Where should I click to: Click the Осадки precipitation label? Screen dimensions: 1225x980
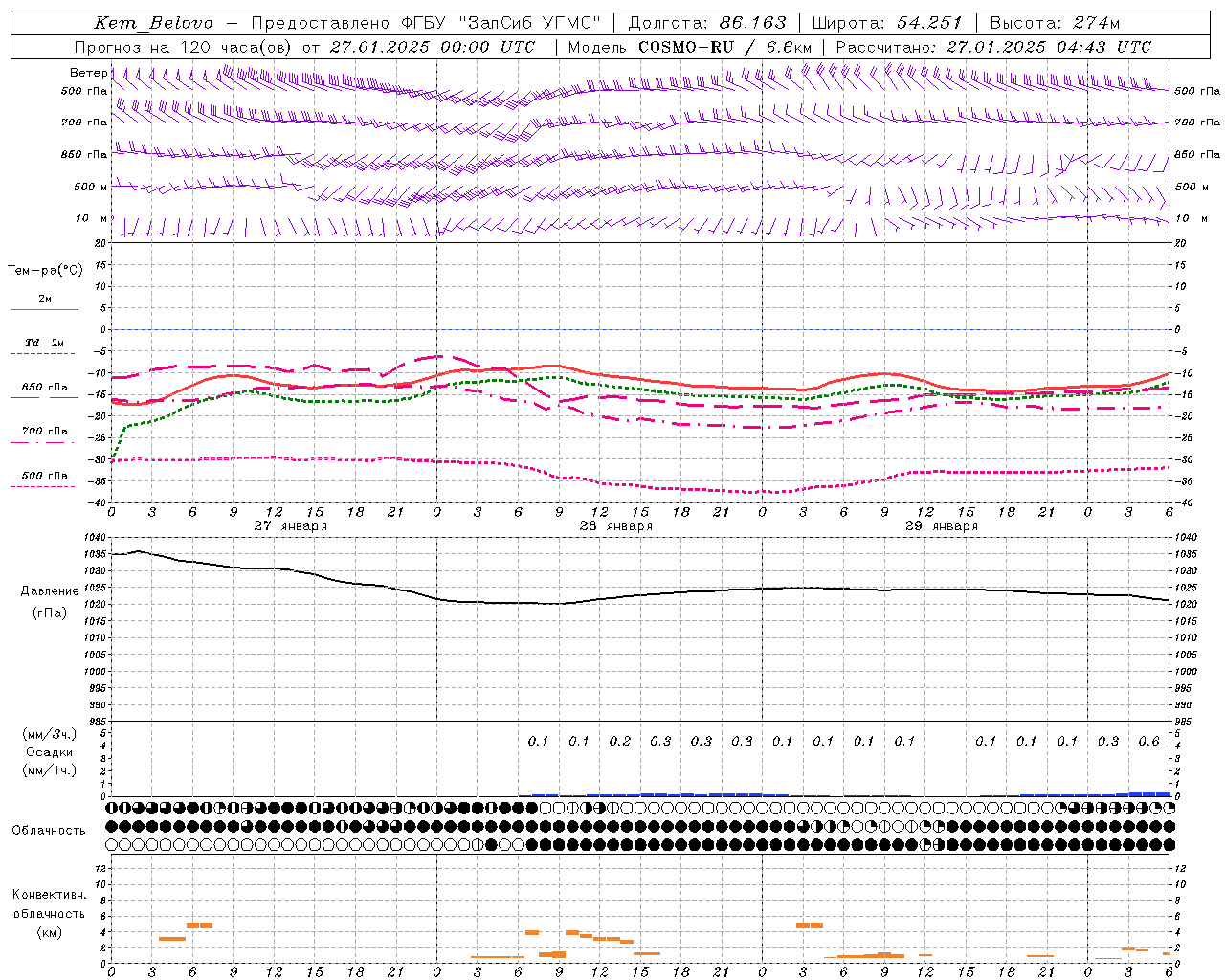click(50, 752)
